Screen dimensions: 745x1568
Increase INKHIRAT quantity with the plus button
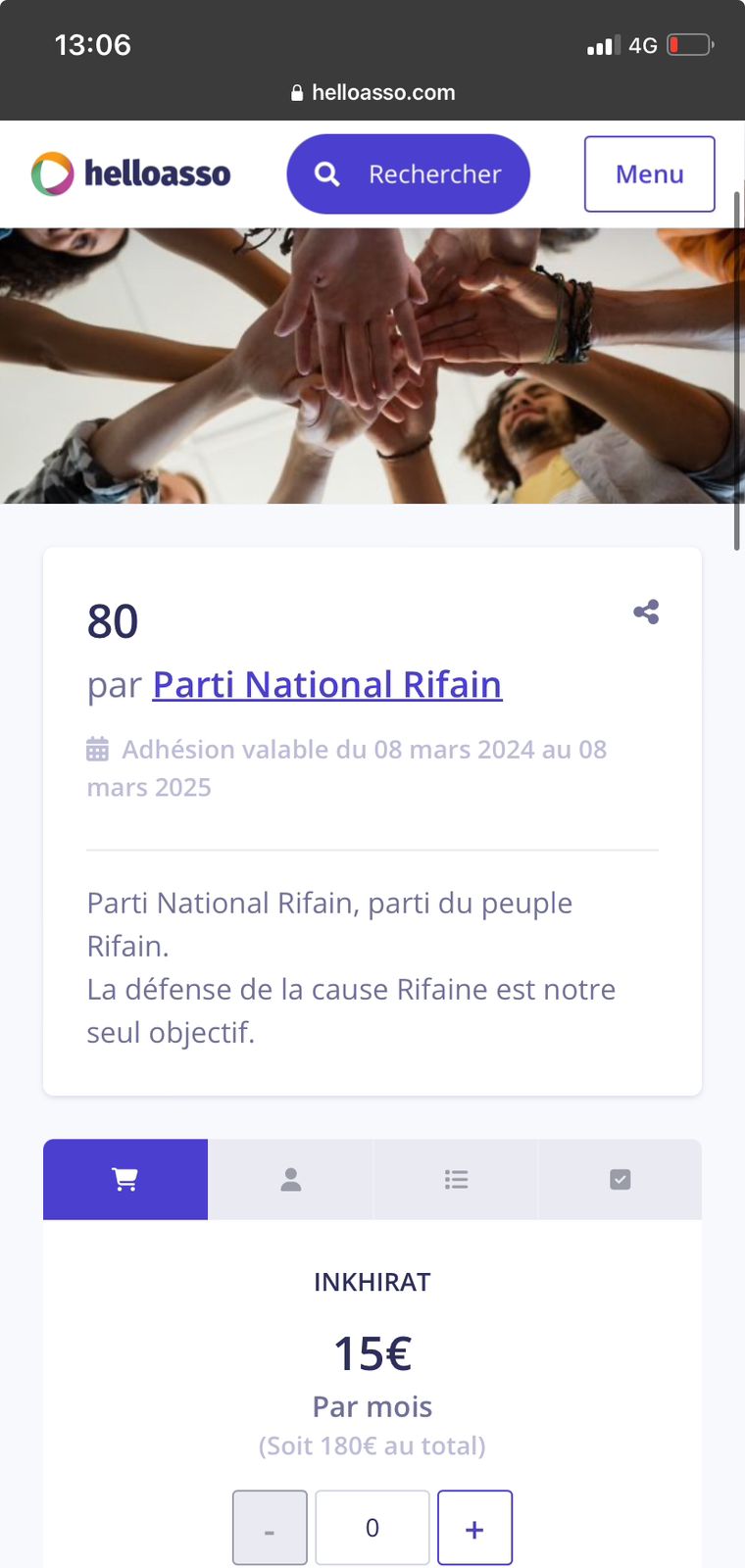(x=474, y=1528)
